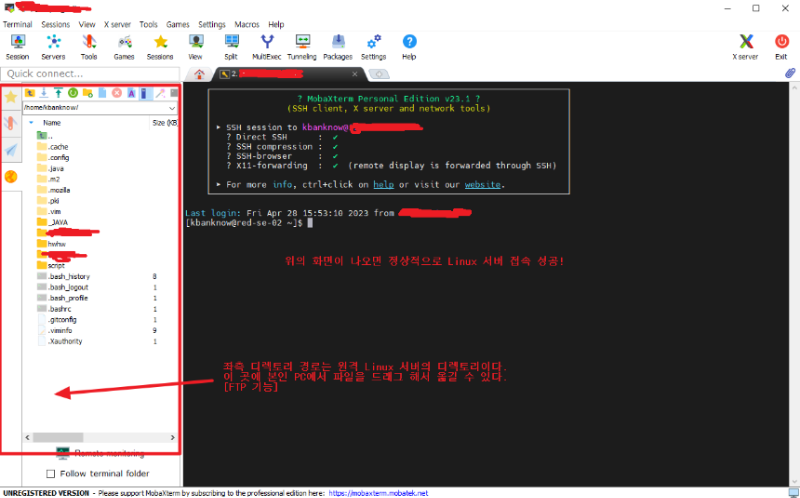
Task: Toggle show hidden files icon in SFTP toolbar
Action: click(145, 93)
